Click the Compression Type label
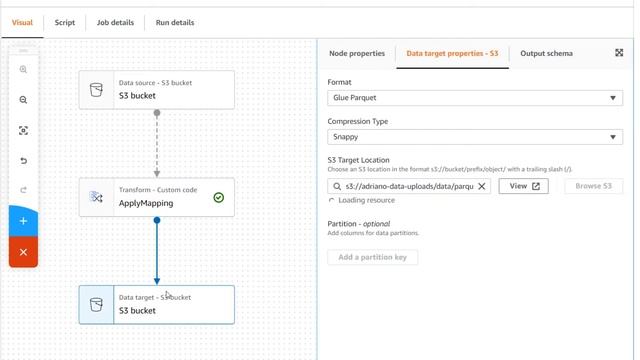This screenshot has height=360, width=640. [x=358, y=121]
